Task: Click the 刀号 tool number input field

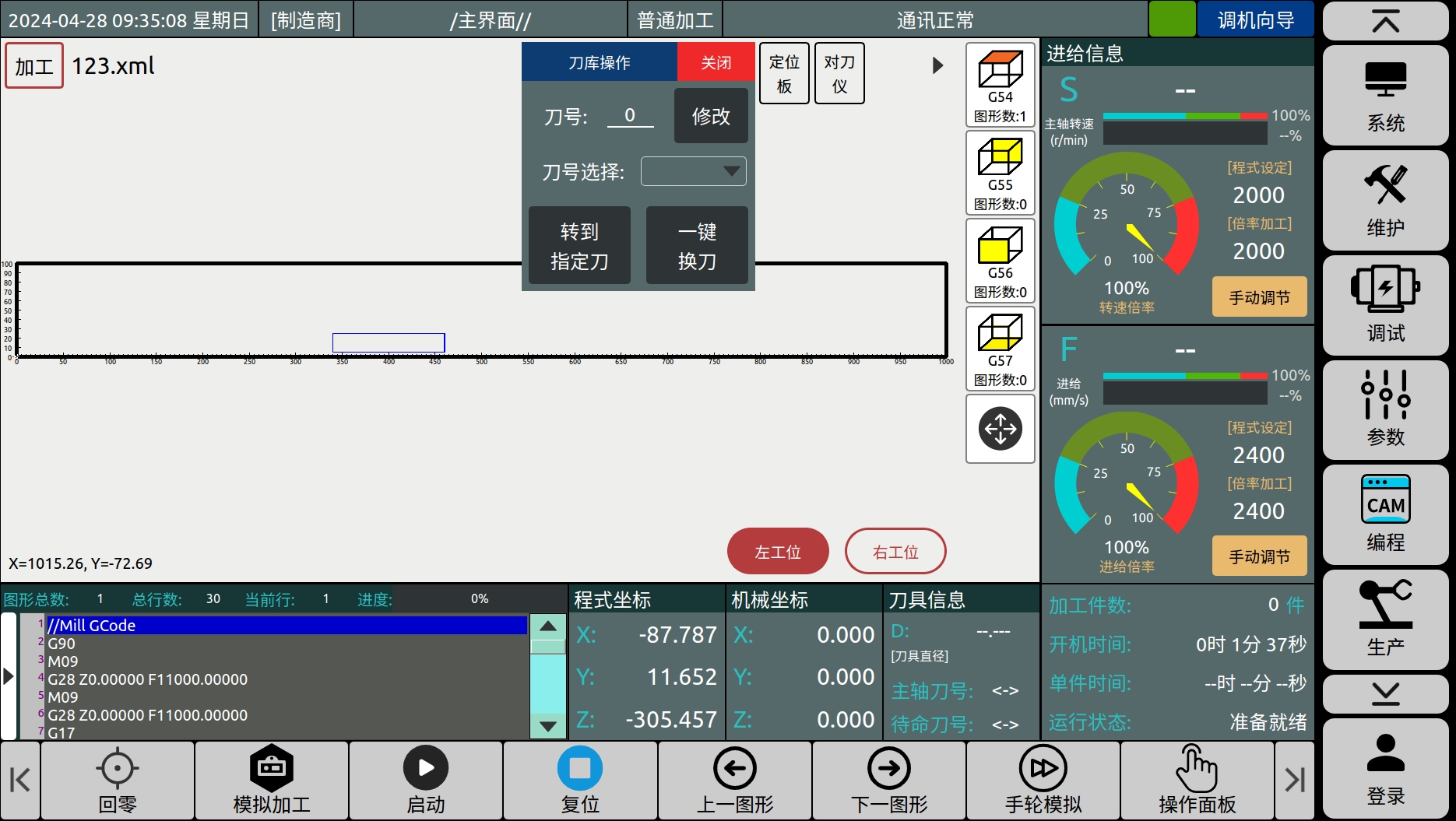Action: [630, 116]
